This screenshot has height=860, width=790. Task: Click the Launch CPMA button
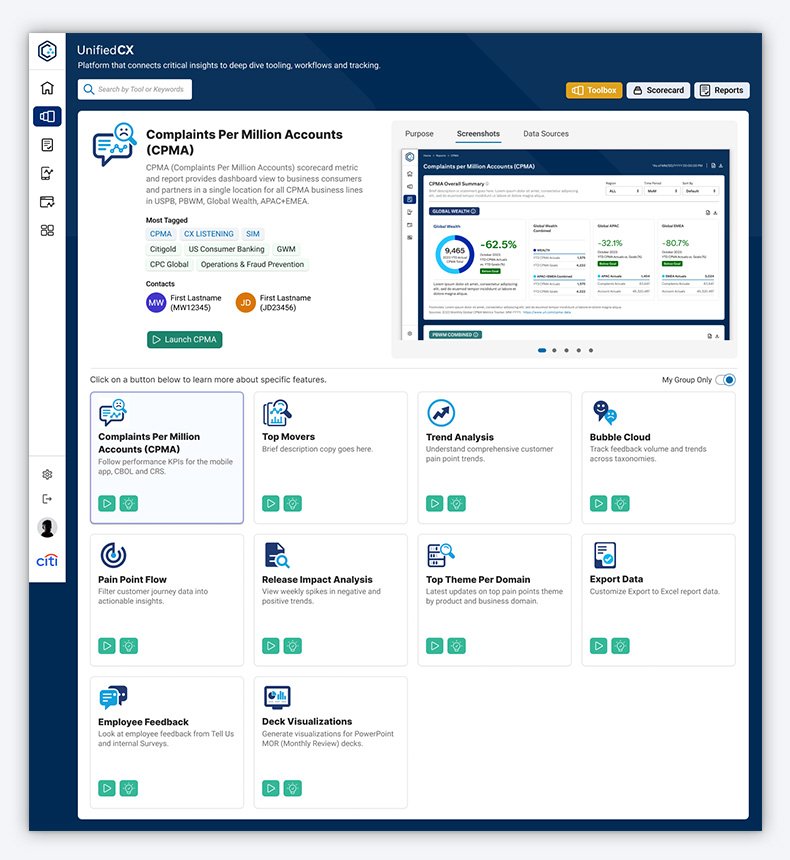(184, 340)
